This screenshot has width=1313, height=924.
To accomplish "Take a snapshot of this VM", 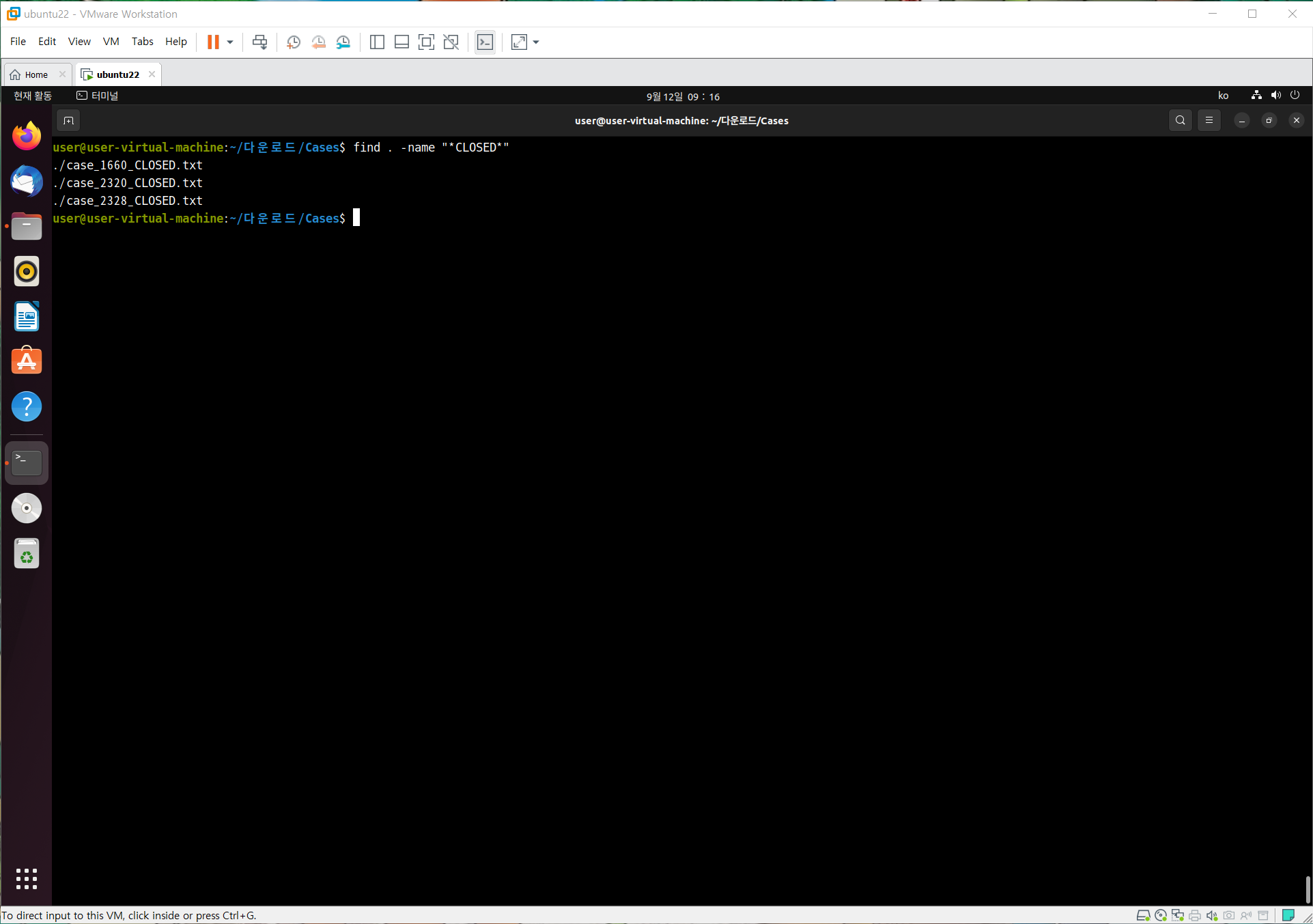I will coord(294,42).
